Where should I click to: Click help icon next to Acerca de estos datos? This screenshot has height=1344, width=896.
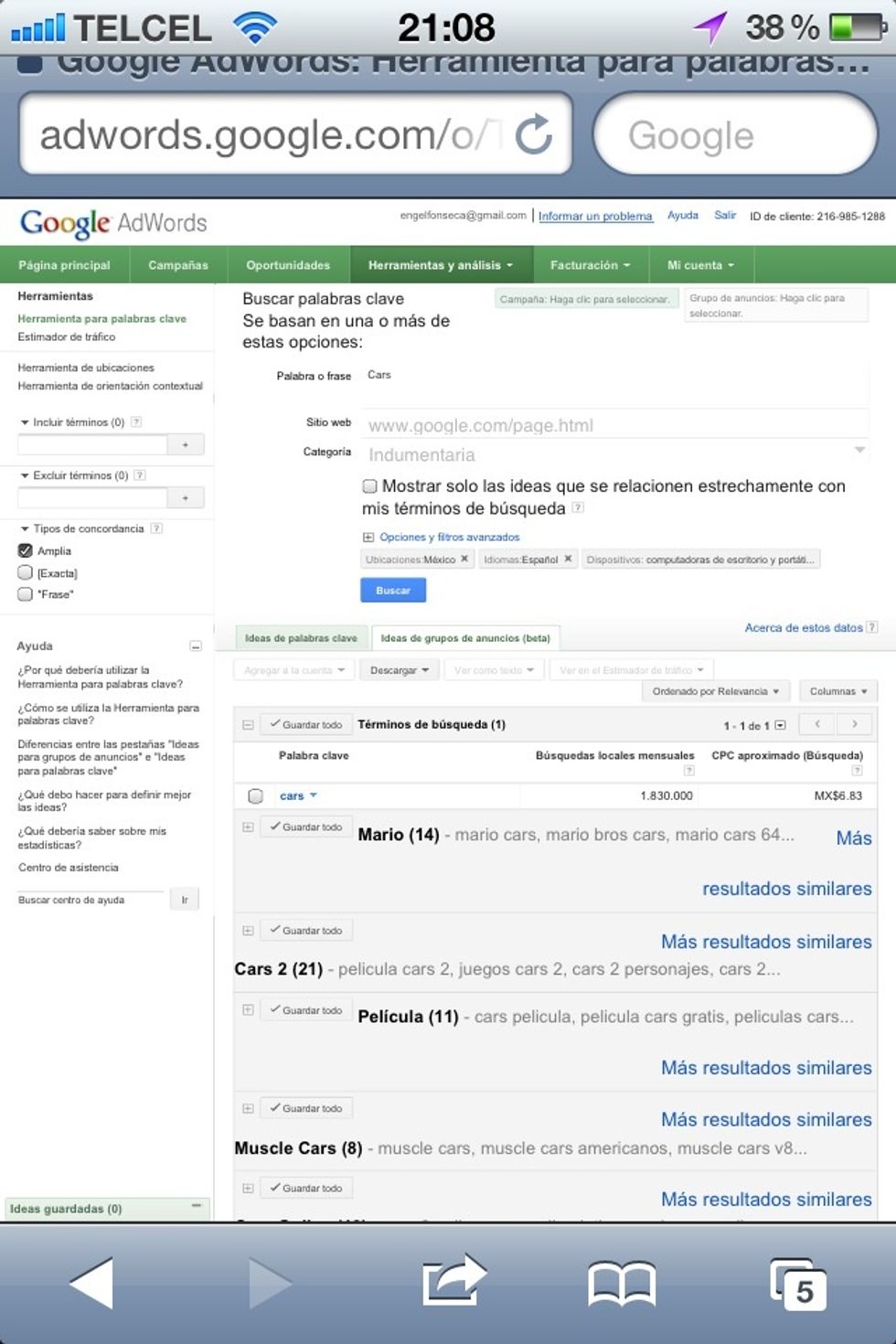click(872, 627)
